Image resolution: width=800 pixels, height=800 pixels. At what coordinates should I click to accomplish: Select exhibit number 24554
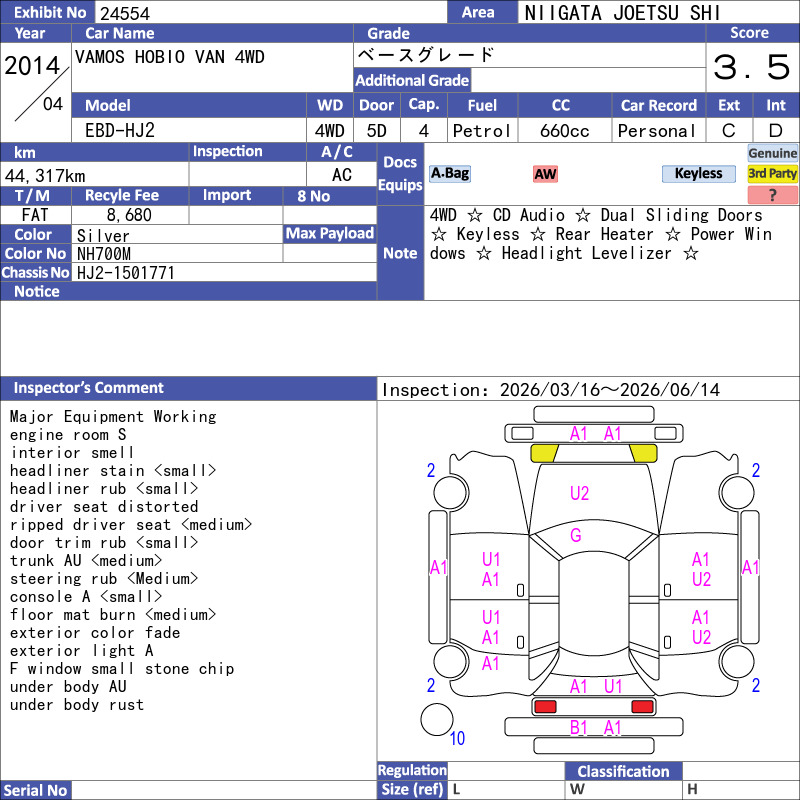125,13
